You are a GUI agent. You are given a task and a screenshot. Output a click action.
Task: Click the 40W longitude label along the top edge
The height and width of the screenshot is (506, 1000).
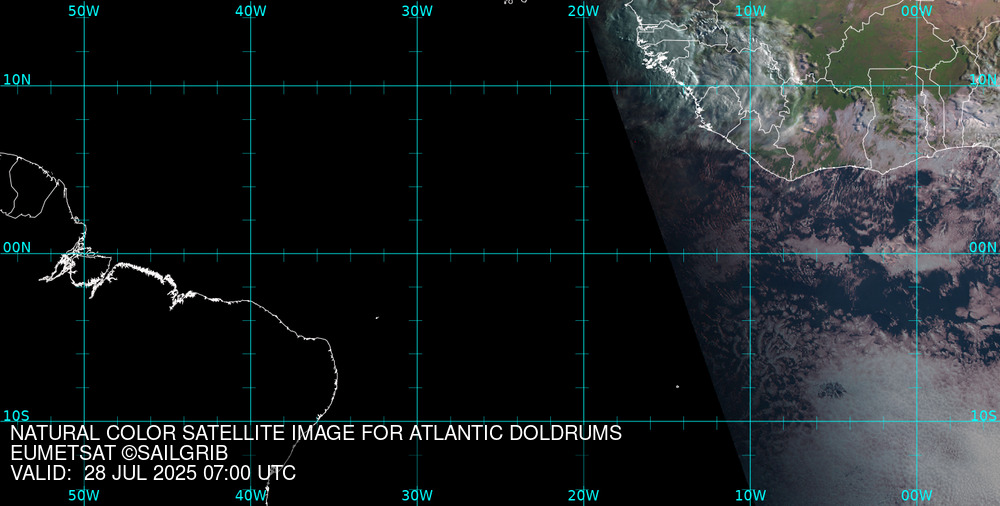[251, 11]
